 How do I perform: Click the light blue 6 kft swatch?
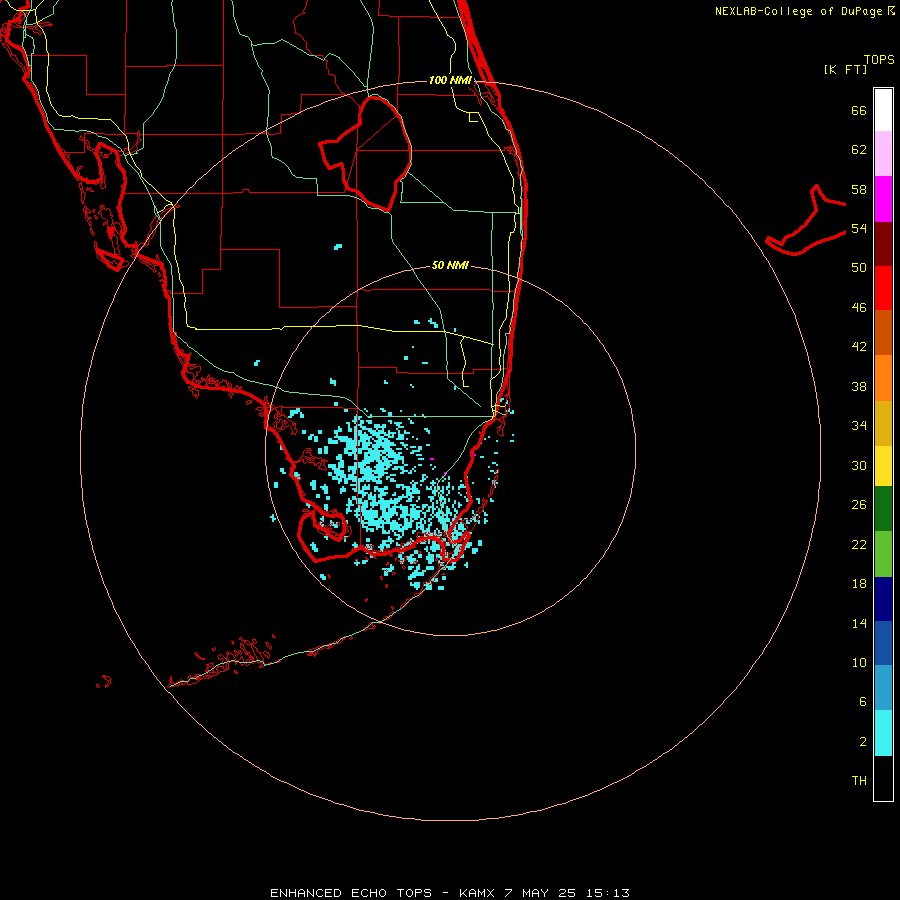pyautogui.click(x=883, y=688)
